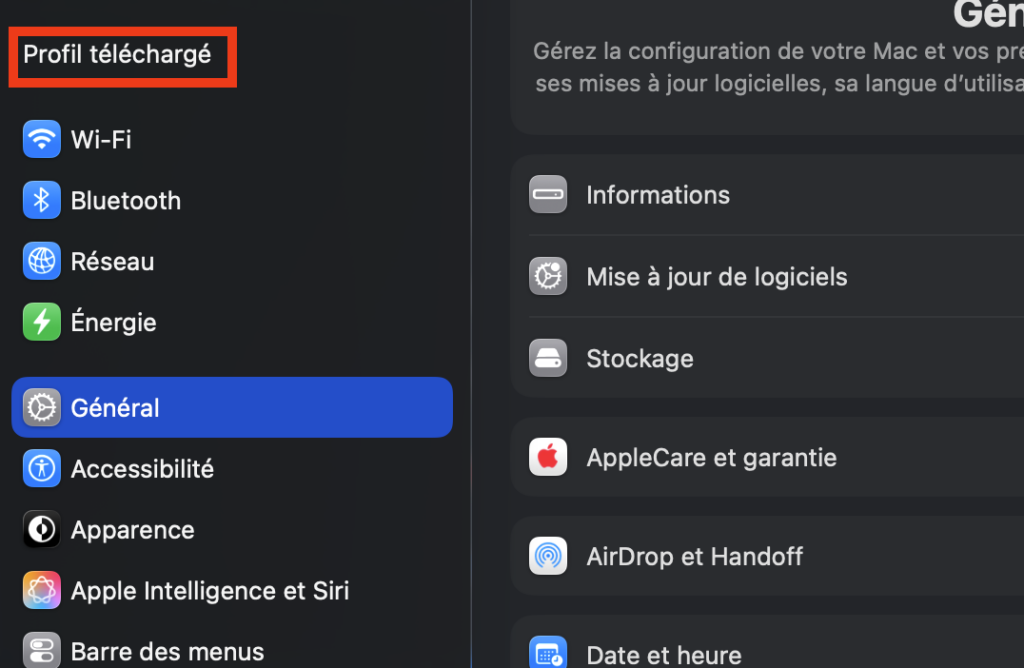Click the red AppleCare icon
The width and height of the screenshot is (1024, 668).
click(548, 457)
